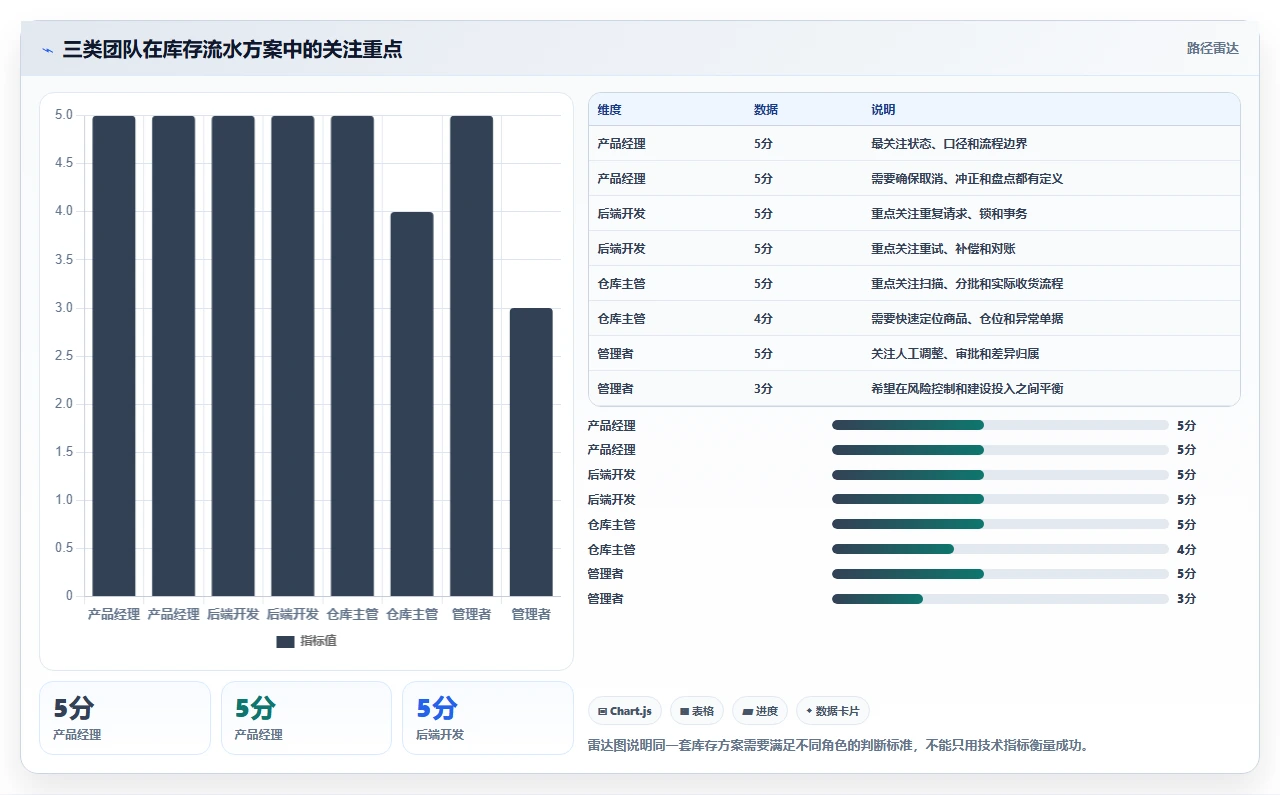The height and width of the screenshot is (795, 1280).
Task: Click the 仓库主管 progress bar showing 4分
Action: [x=1000, y=549]
